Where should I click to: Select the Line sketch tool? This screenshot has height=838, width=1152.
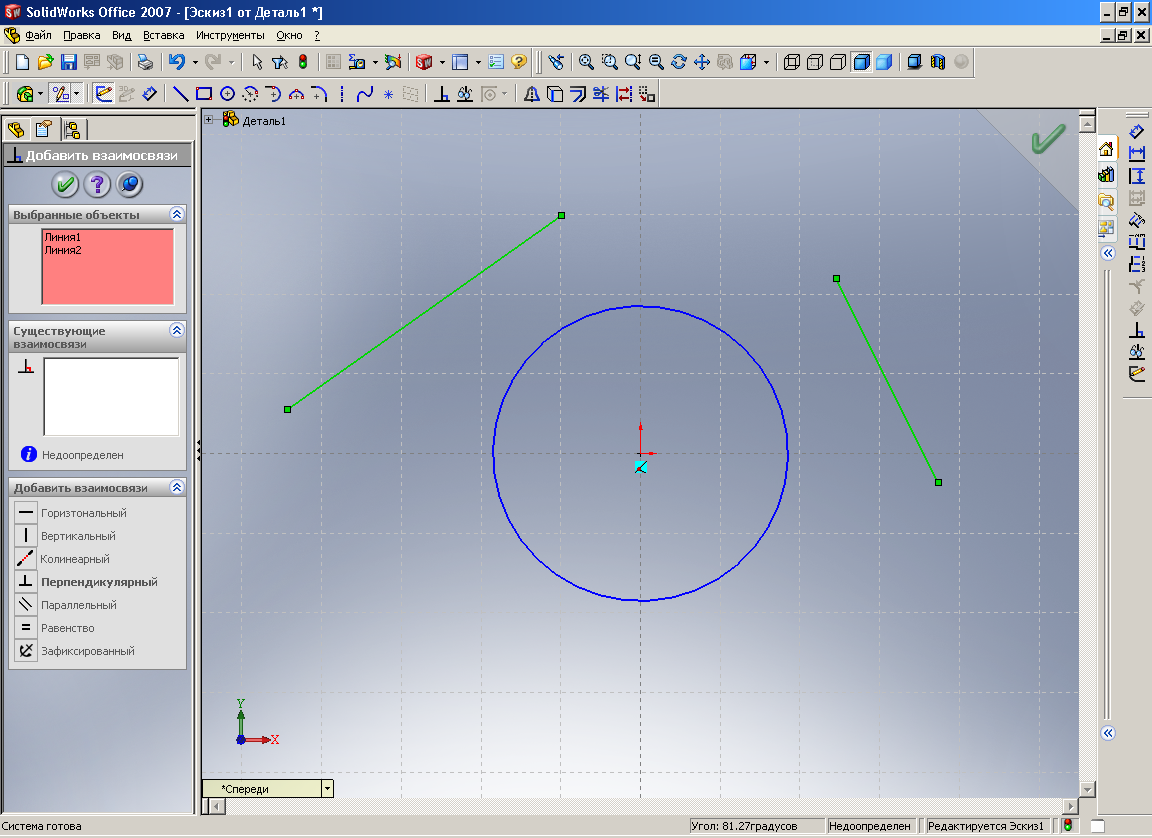pos(181,94)
